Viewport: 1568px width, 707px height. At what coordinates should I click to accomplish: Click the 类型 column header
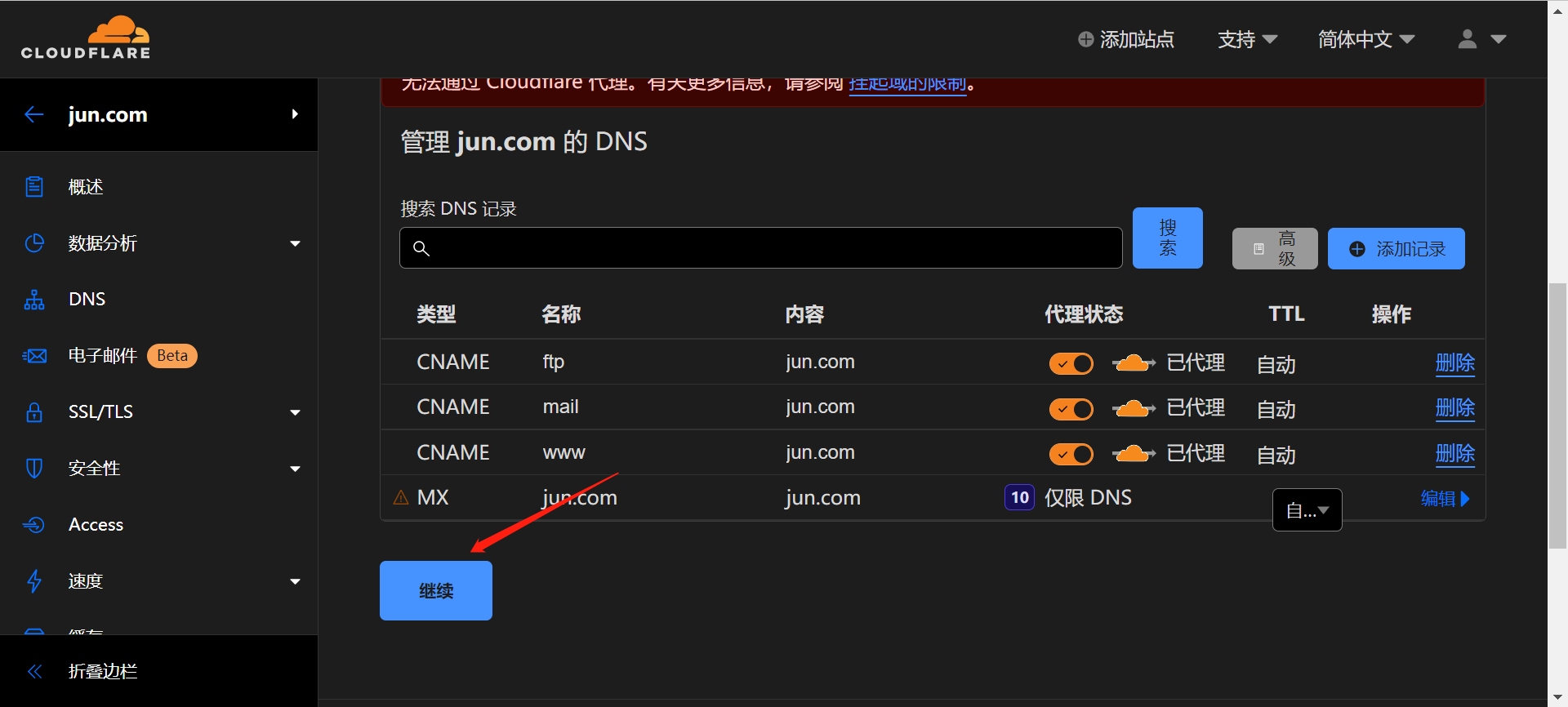point(436,314)
